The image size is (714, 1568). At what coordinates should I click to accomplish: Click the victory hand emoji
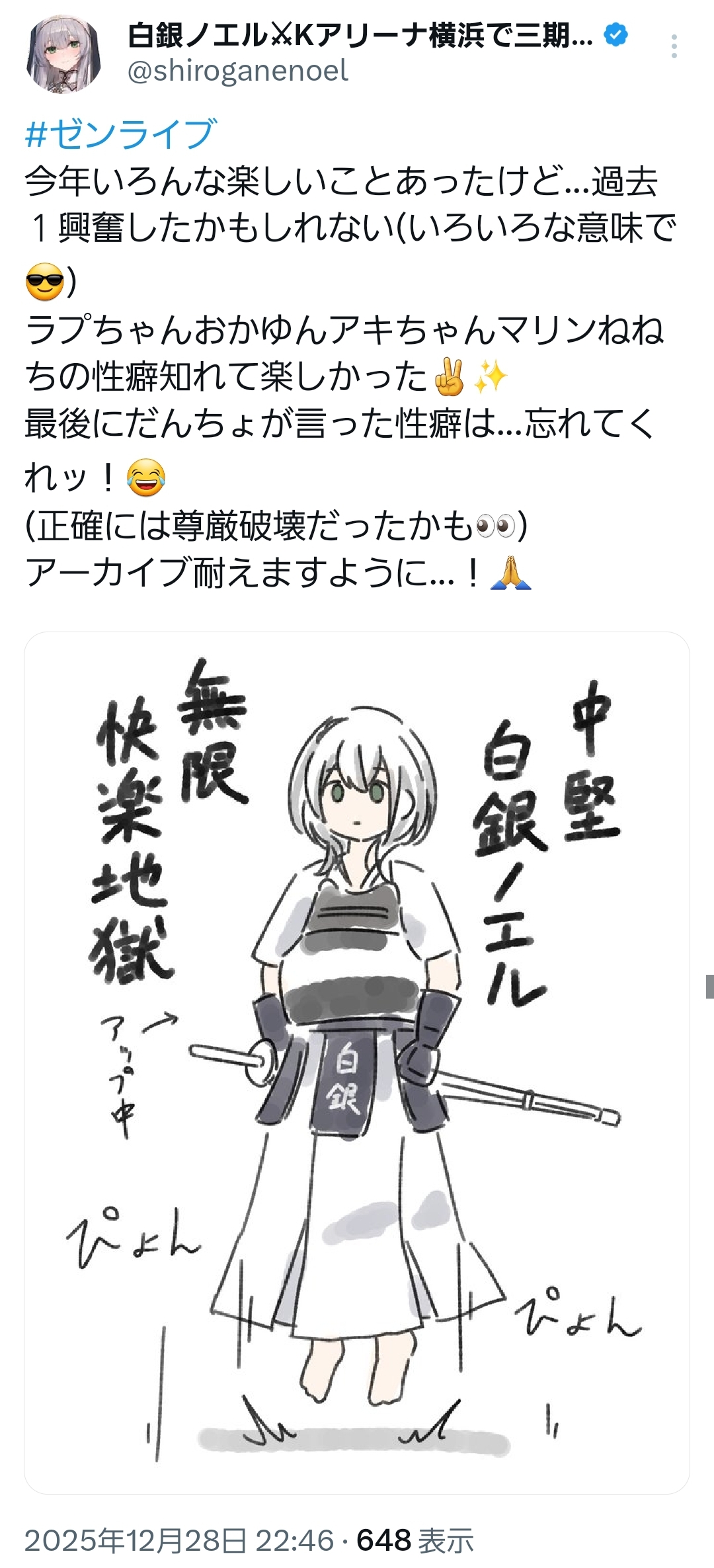click(x=450, y=378)
